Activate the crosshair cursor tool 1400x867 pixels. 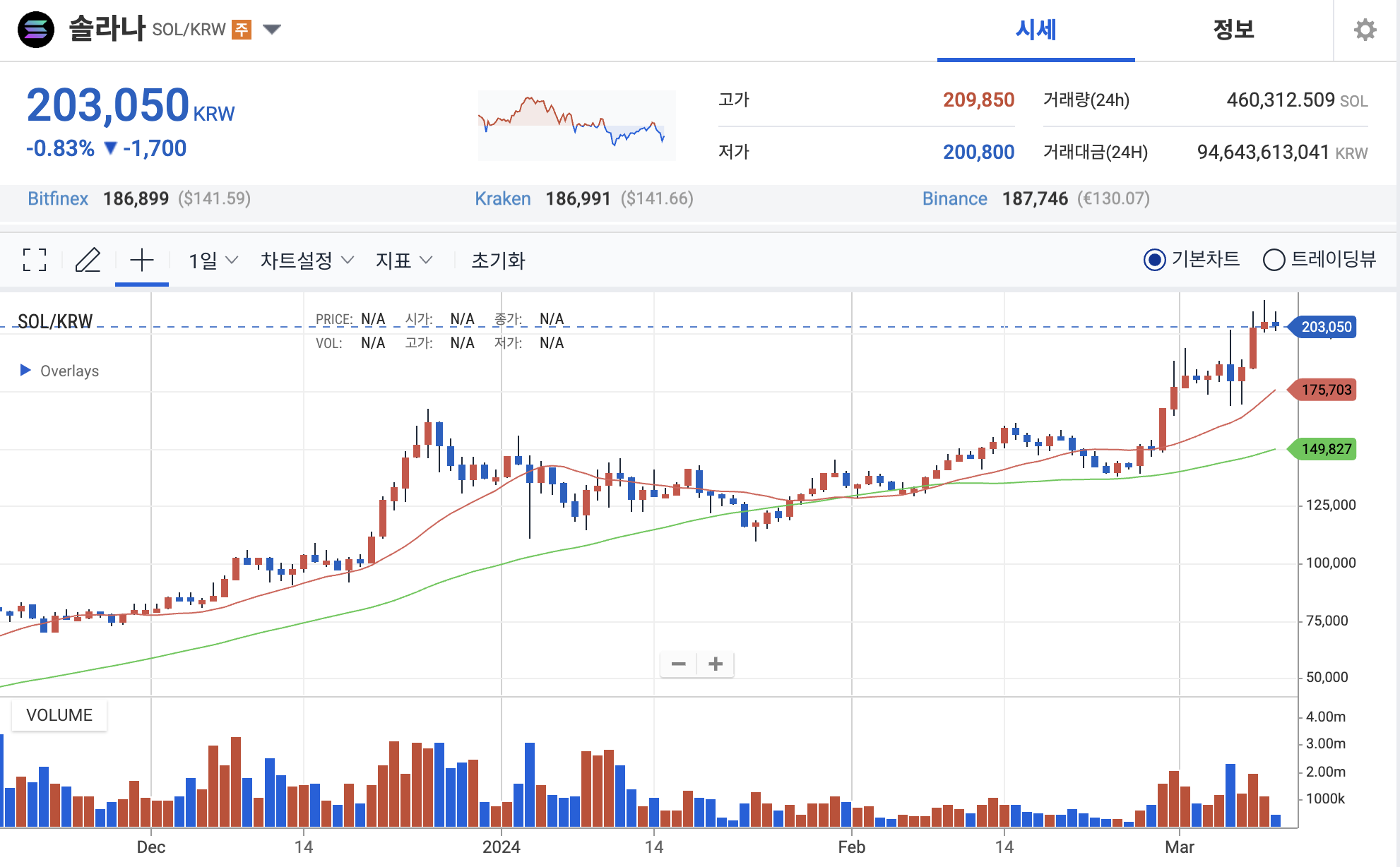pos(142,260)
